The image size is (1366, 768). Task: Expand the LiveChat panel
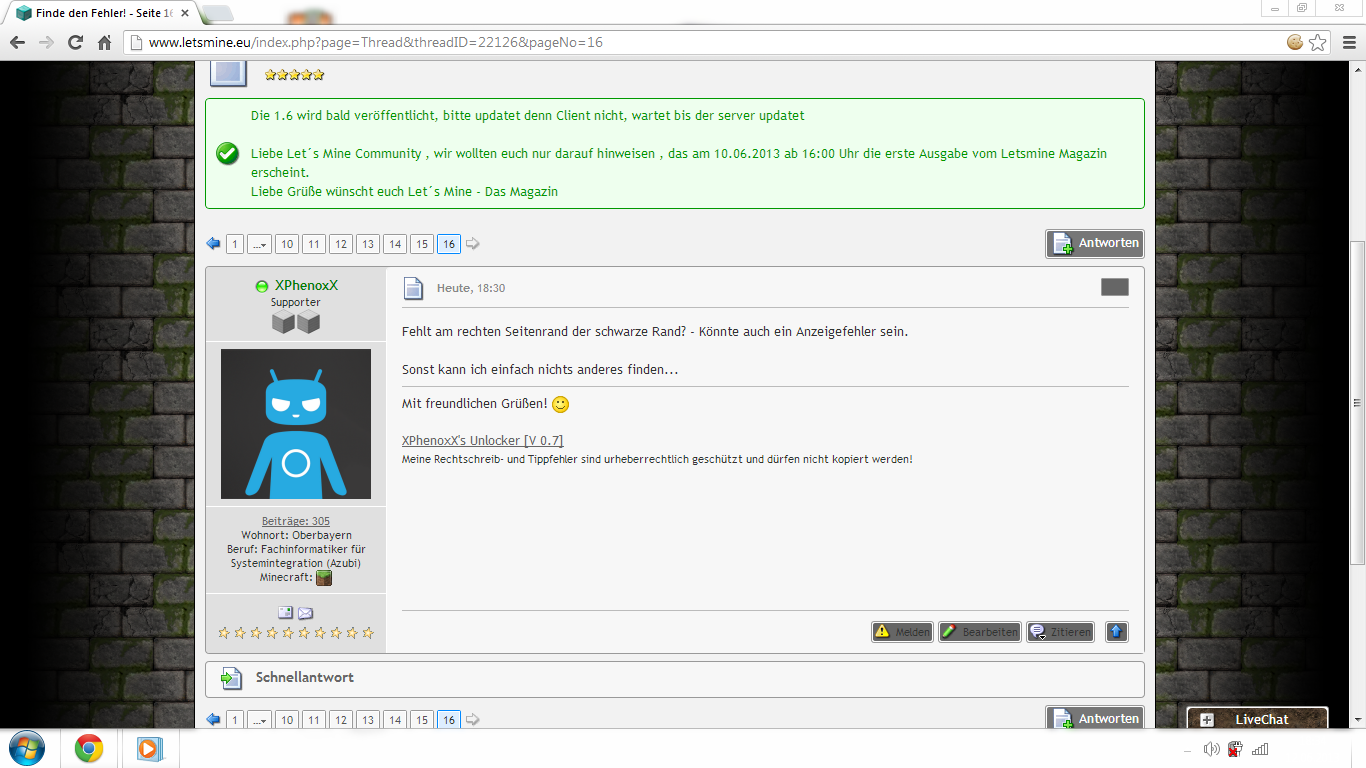(x=1257, y=719)
